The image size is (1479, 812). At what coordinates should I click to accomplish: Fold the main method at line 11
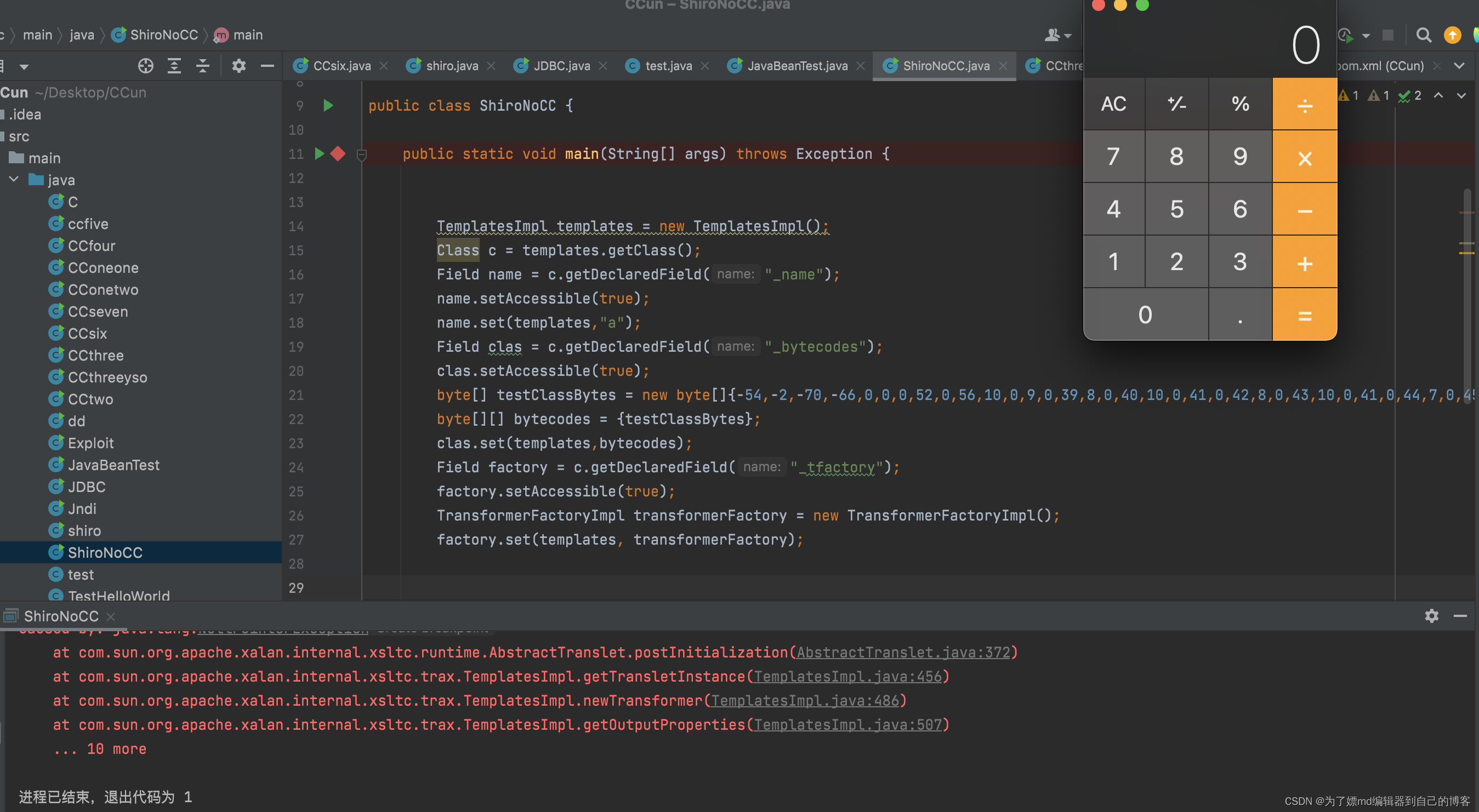point(362,155)
